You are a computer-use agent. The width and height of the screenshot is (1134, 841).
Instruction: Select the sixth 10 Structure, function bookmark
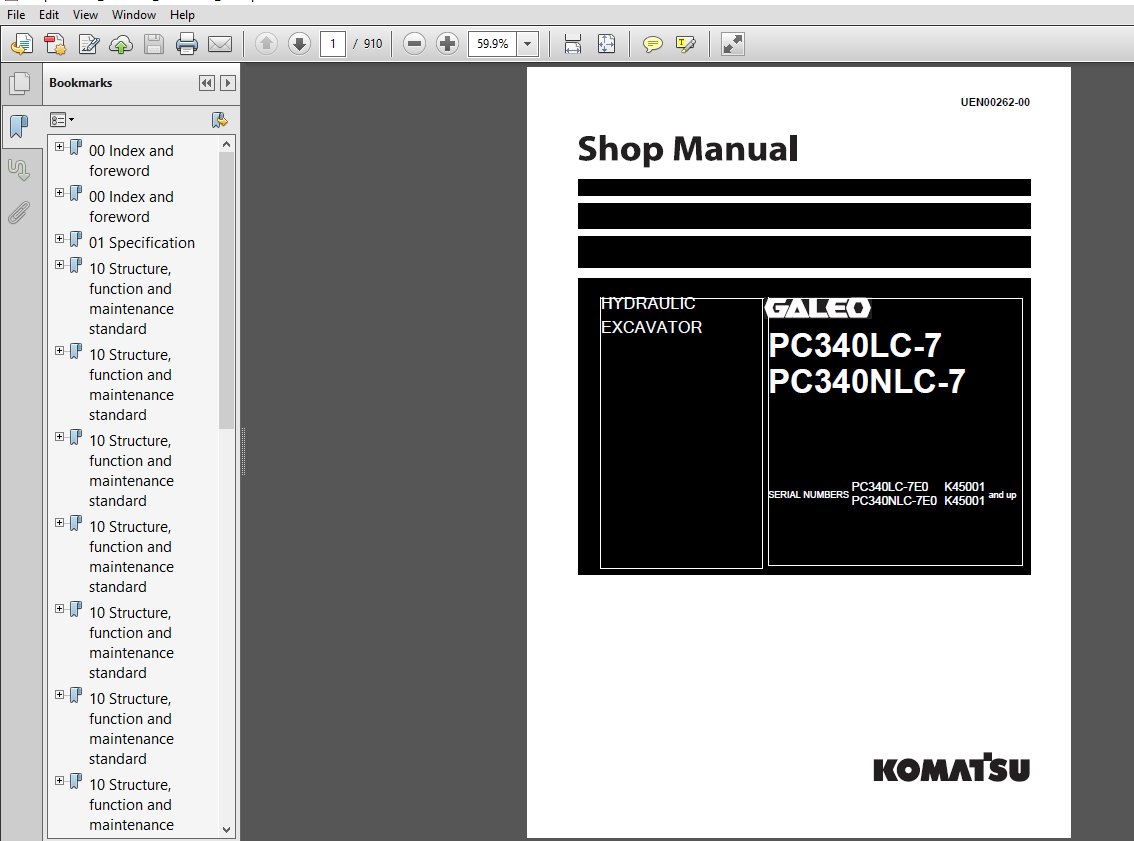coord(131,728)
